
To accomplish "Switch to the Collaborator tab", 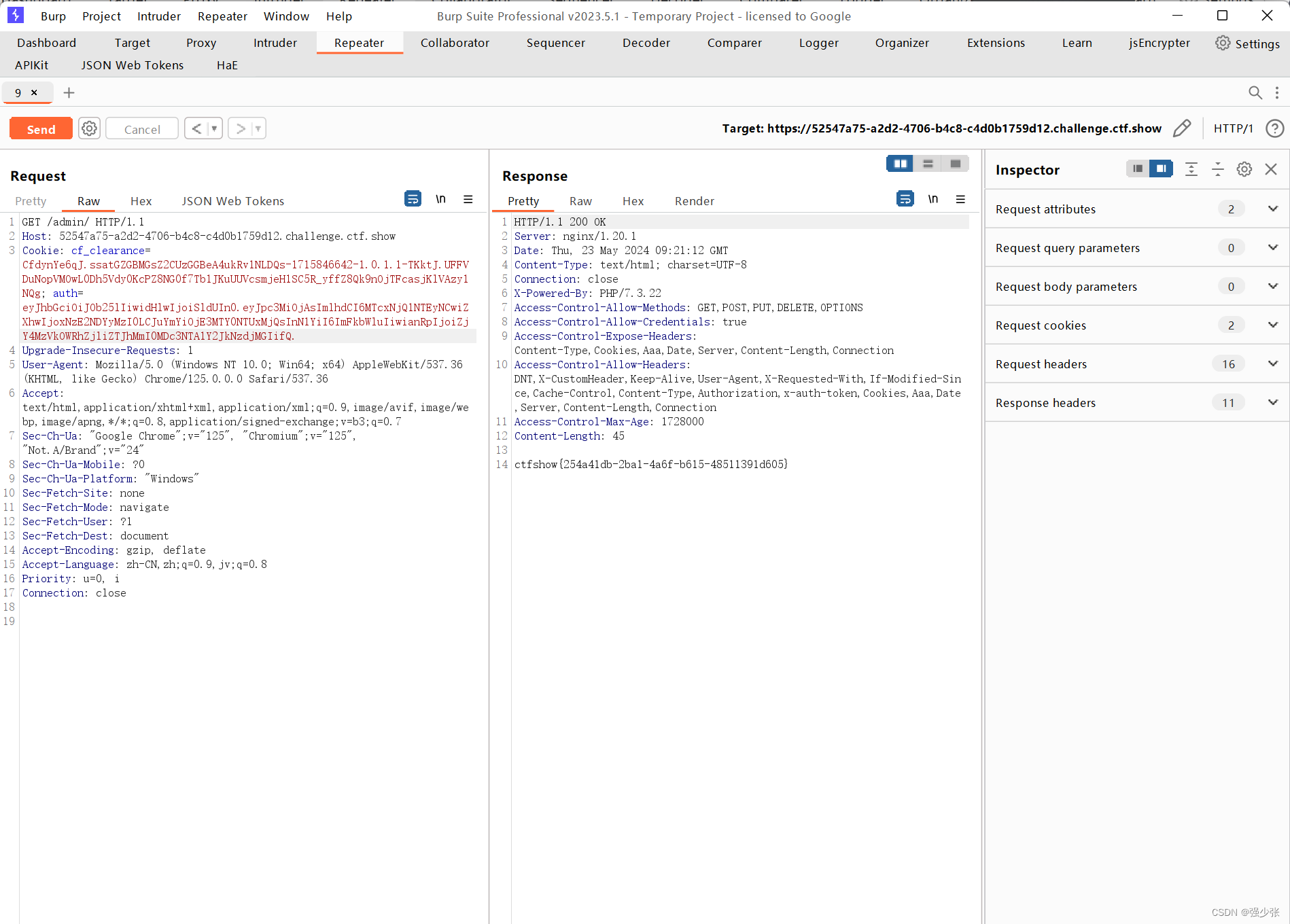I will [x=455, y=43].
